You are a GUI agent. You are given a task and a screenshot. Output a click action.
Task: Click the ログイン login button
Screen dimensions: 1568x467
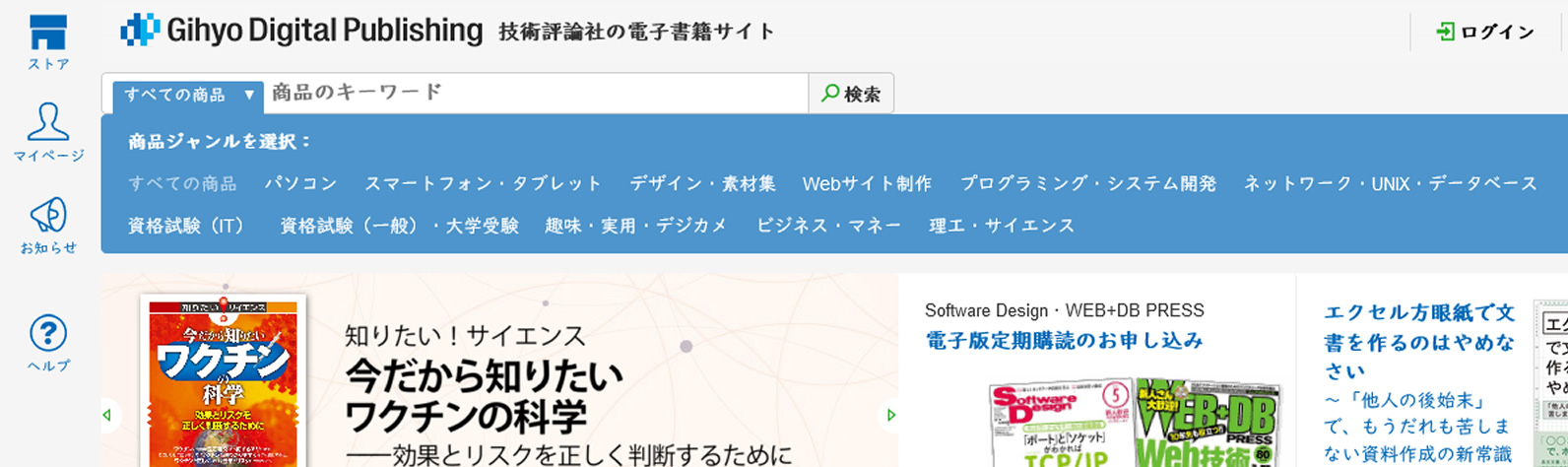[x=1486, y=33]
